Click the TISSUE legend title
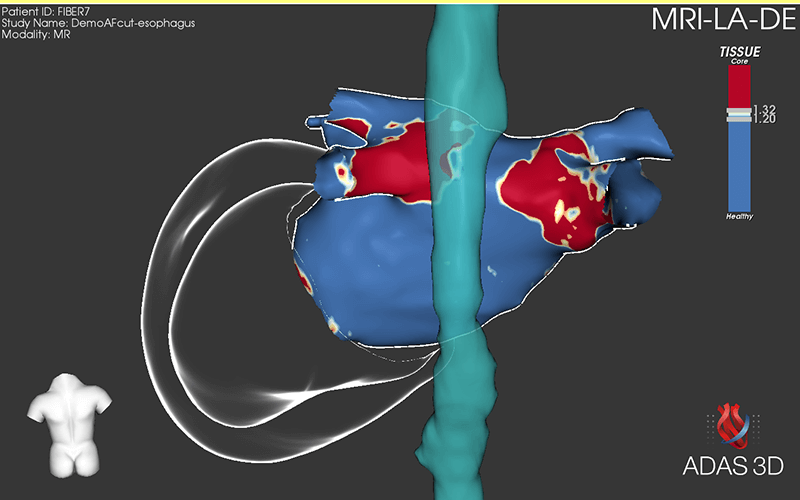 [x=740, y=51]
